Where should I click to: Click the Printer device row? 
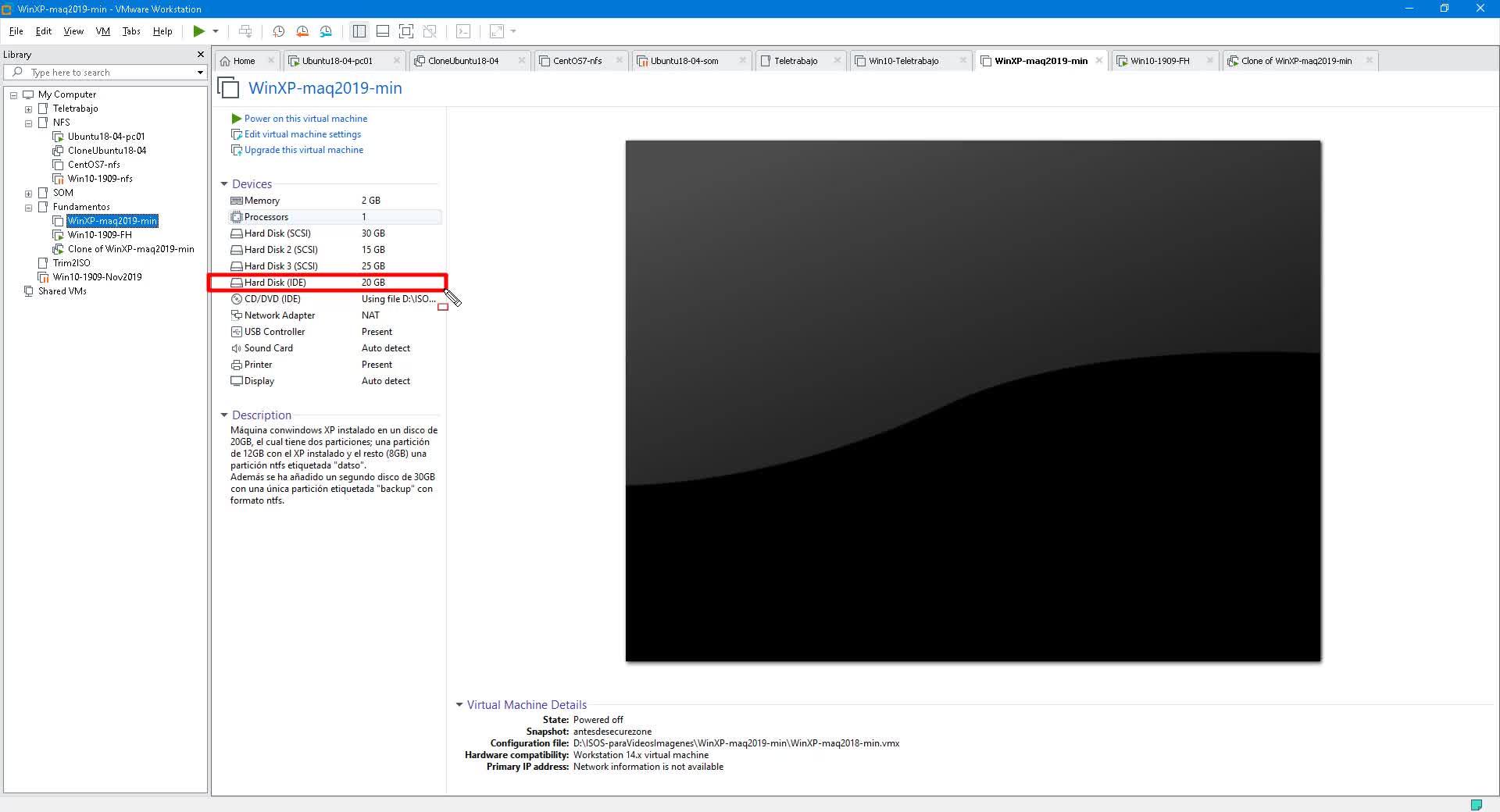335,365
